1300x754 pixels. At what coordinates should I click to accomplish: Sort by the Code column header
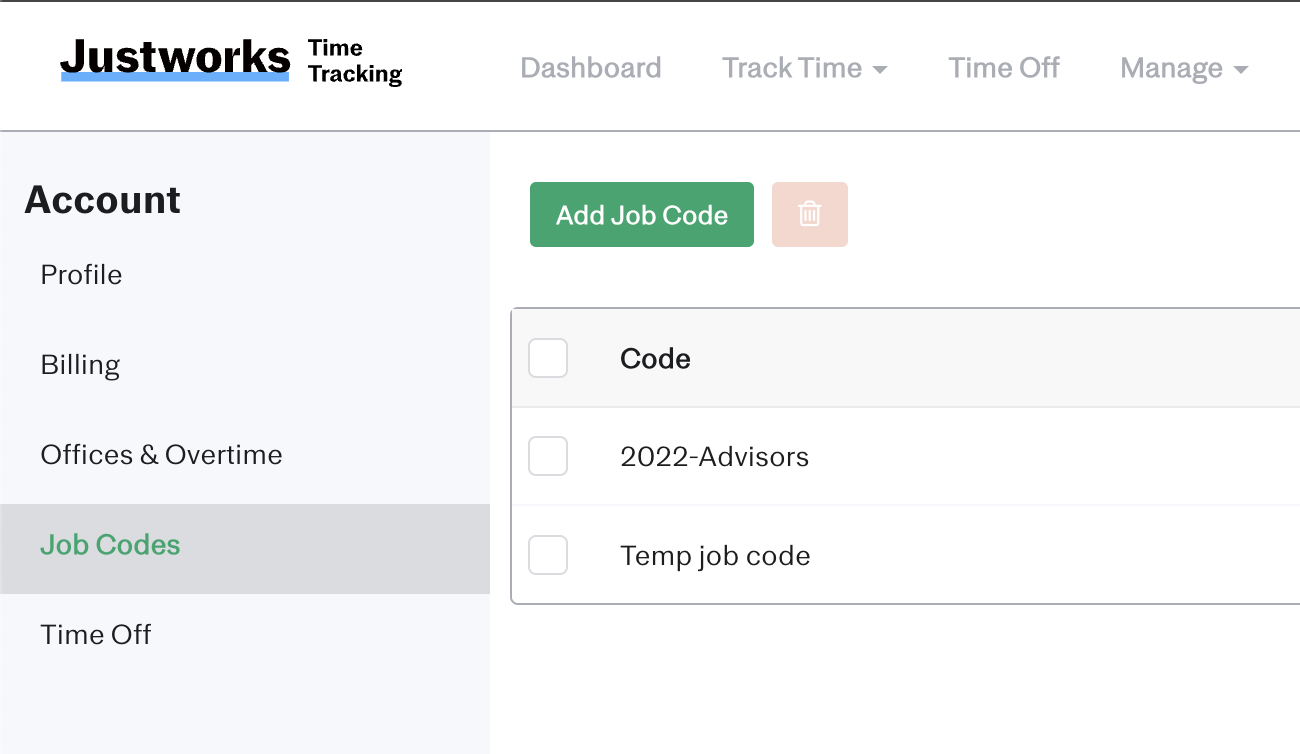tap(655, 359)
